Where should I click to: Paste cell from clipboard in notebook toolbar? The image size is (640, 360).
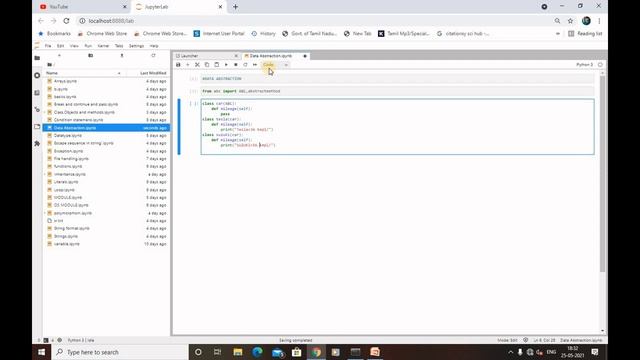click(x=217, y=65)
